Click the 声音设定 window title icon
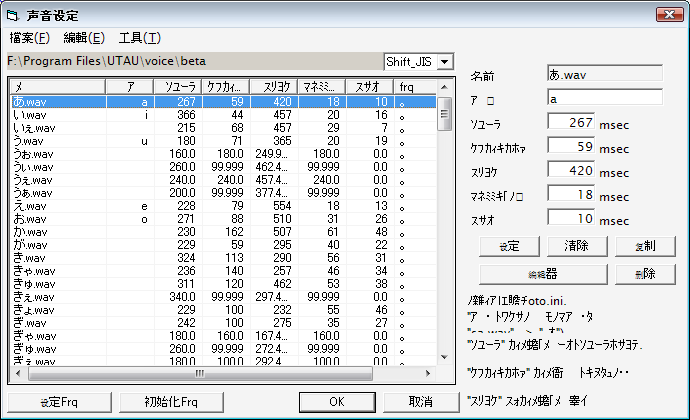The width and height of the screenshot is (690, 420). pyautogui.click(x=12, y=16)
